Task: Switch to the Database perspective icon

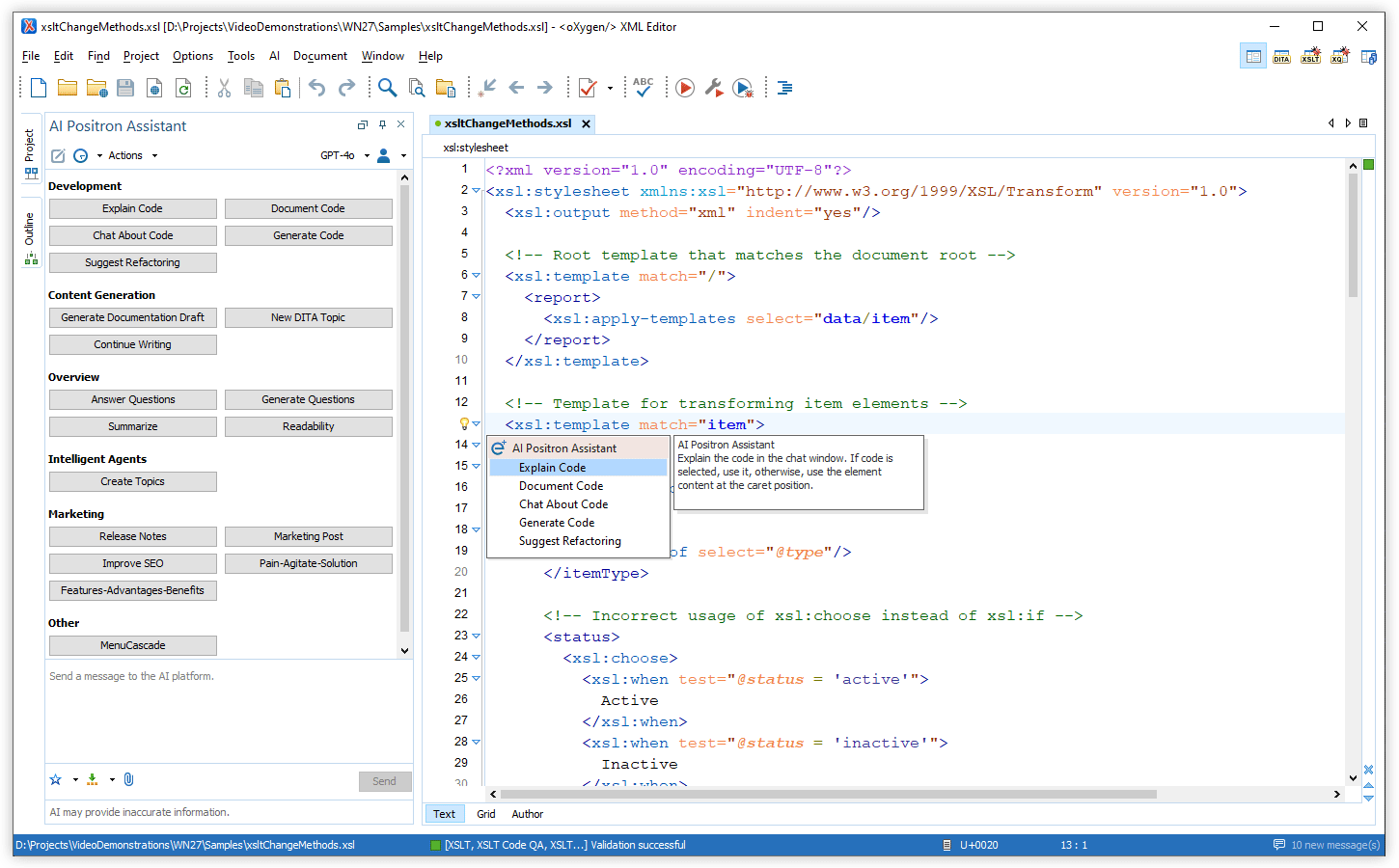Action: [1368, 57]
